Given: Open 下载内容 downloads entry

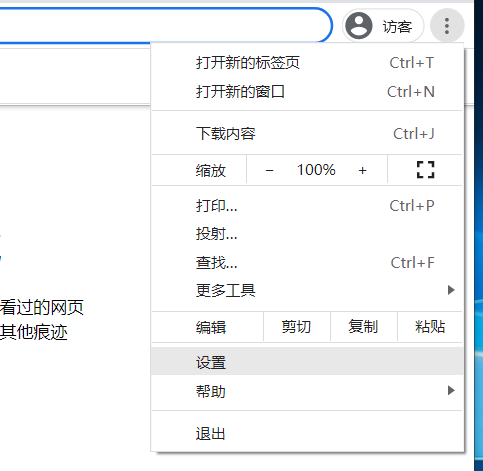Looking at the screenshot, I should [307, 134].
